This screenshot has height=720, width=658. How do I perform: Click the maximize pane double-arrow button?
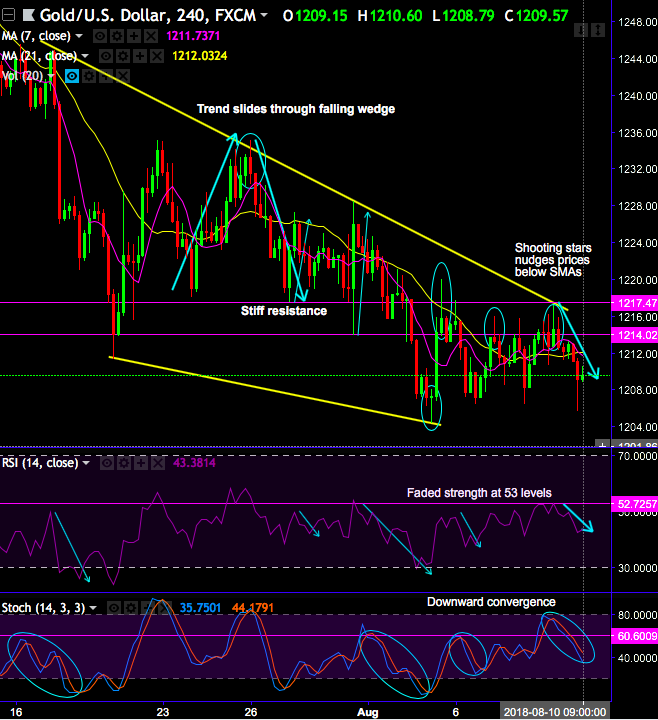pyautogui.click(x=598, y=30)
